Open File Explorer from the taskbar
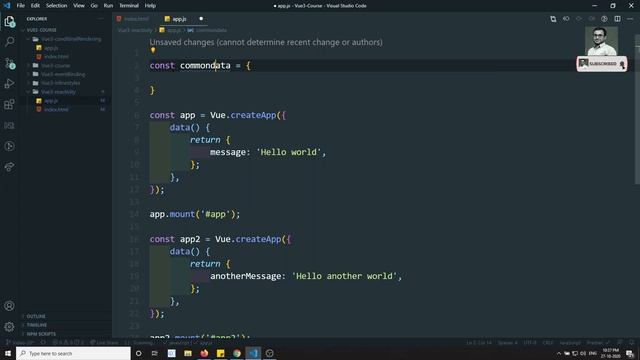Screen dimensions: 640x360 tap(188, 353)
